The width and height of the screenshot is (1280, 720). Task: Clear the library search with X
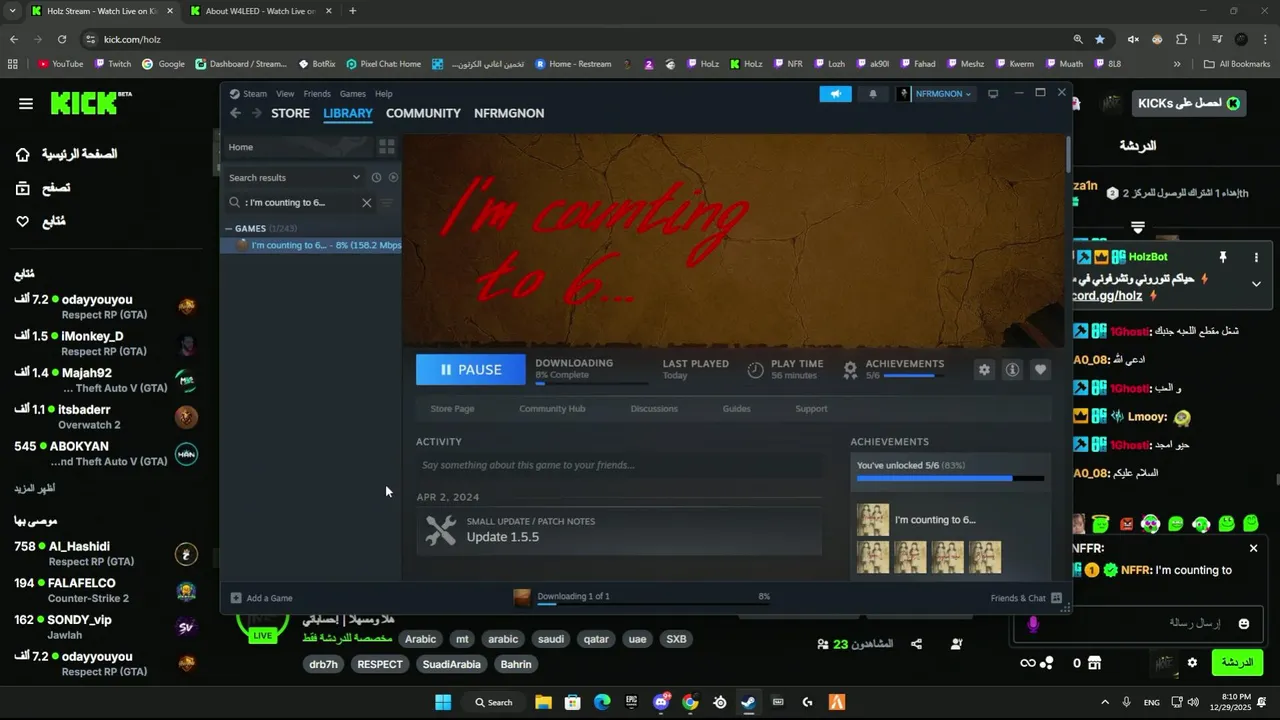366,202
